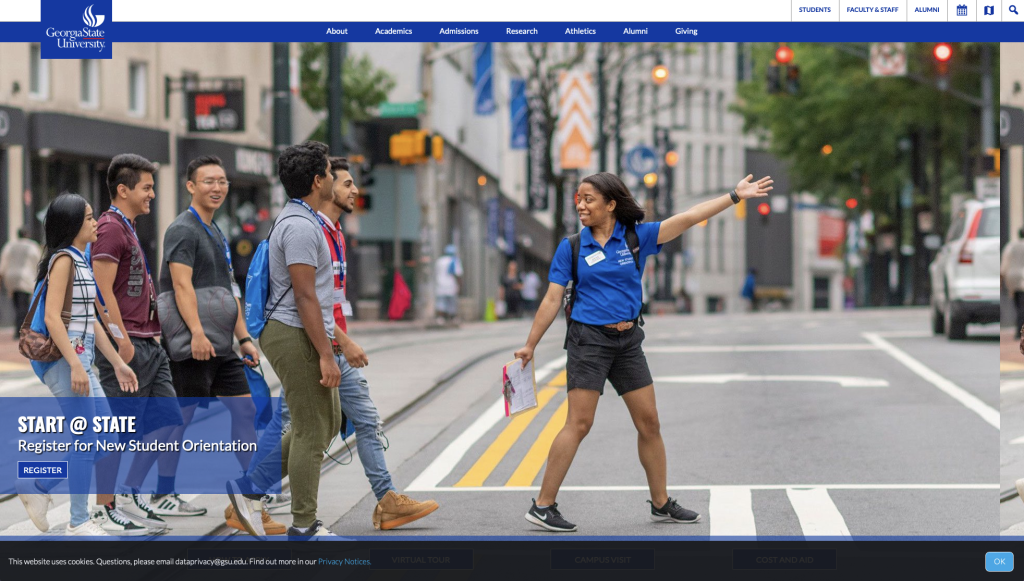Open the Alumni utility link beside Faculty & Staff

pyautogui.click(x=927, y=10)
